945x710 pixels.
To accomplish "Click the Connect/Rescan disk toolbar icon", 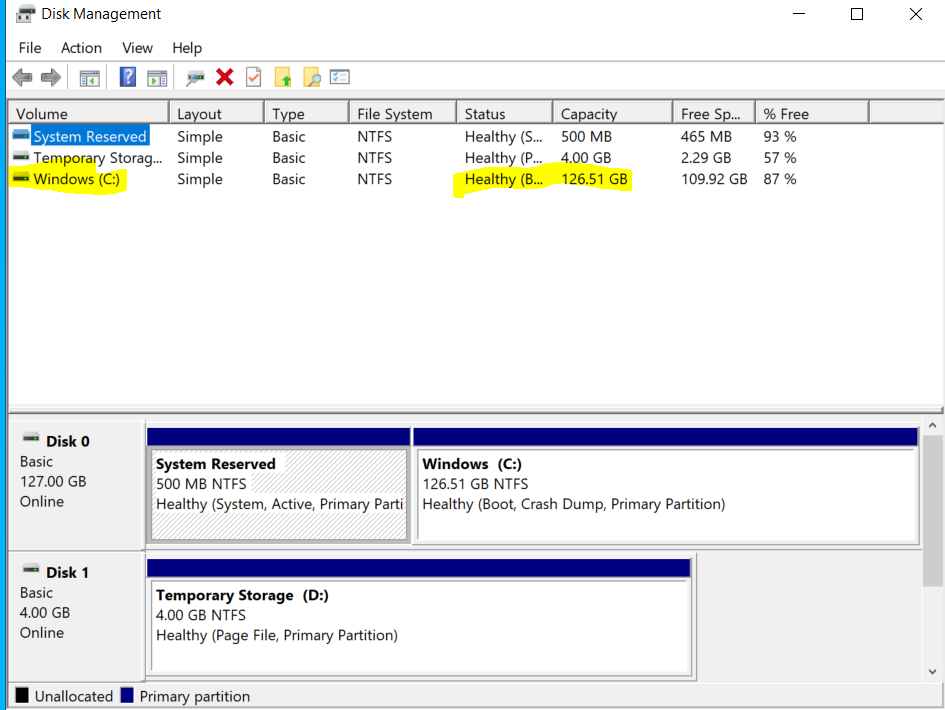I will click(x=195, y=78).
